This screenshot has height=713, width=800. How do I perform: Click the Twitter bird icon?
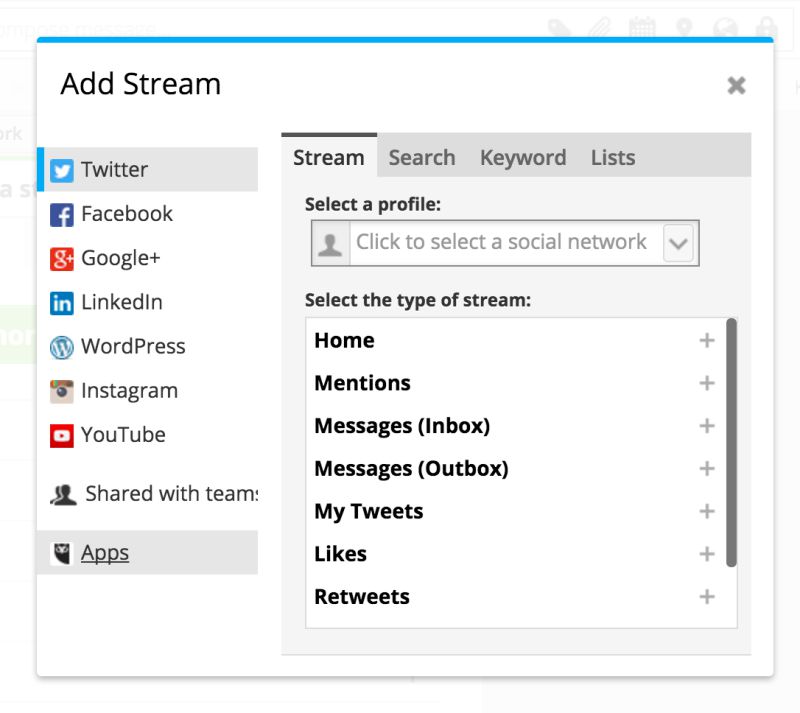[62, 170]
